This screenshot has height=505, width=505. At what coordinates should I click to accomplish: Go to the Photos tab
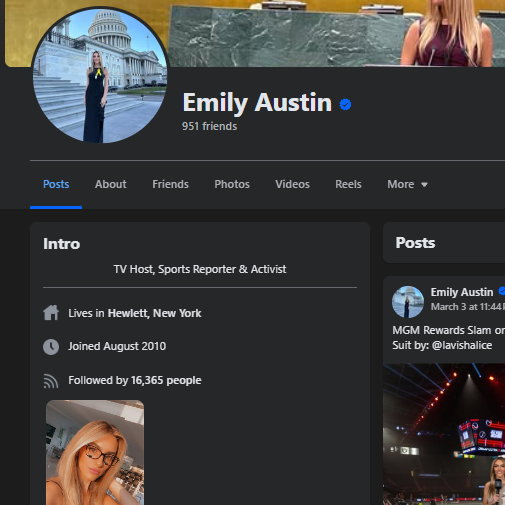pos(232,184)
